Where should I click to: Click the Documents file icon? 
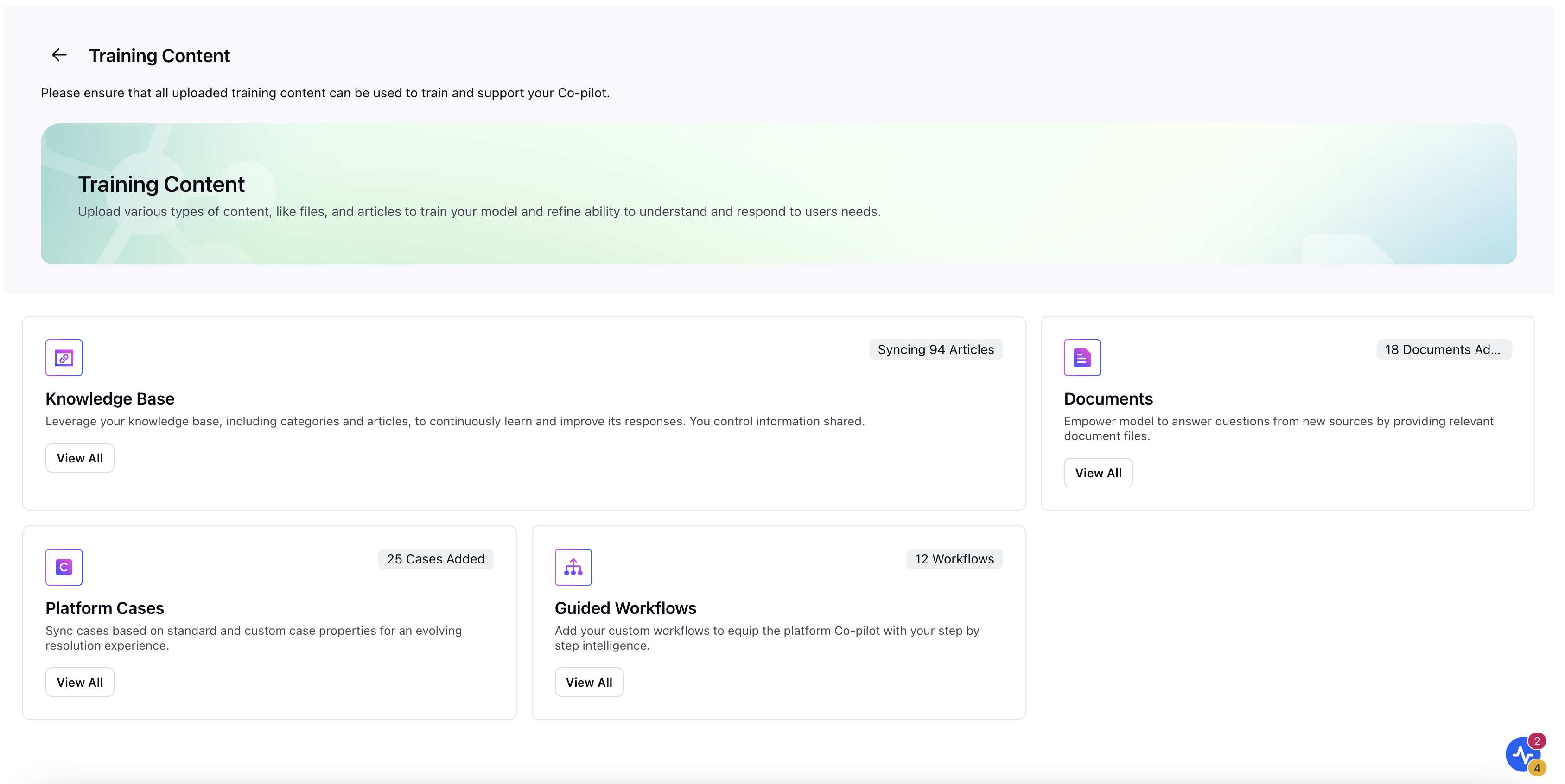tap(1082, 358)
